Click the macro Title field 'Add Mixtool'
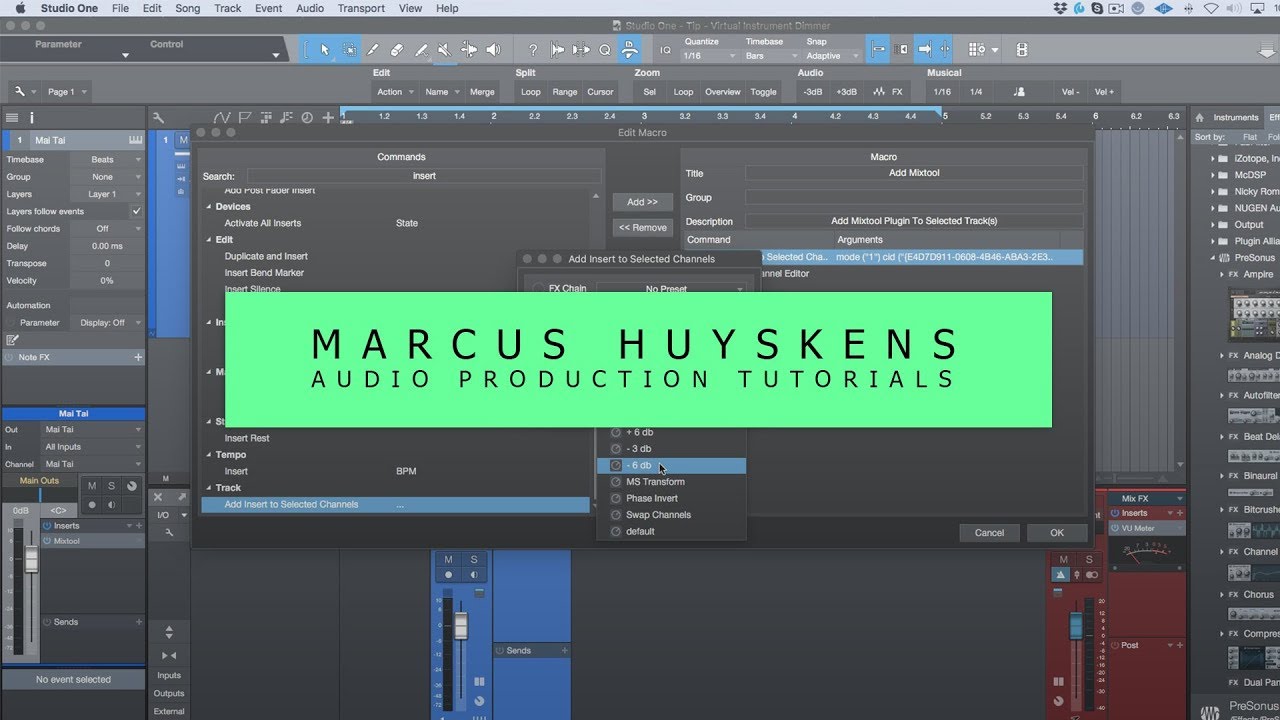 (x=913, y=173)
